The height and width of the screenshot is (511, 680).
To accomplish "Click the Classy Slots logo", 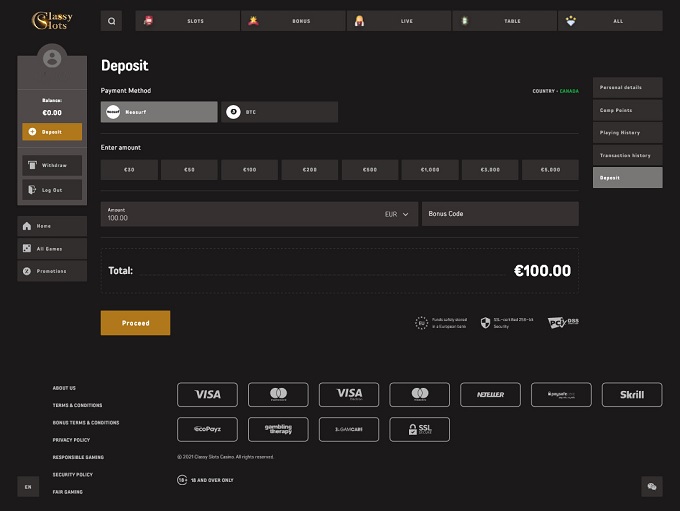I will (x=51, y=21).
